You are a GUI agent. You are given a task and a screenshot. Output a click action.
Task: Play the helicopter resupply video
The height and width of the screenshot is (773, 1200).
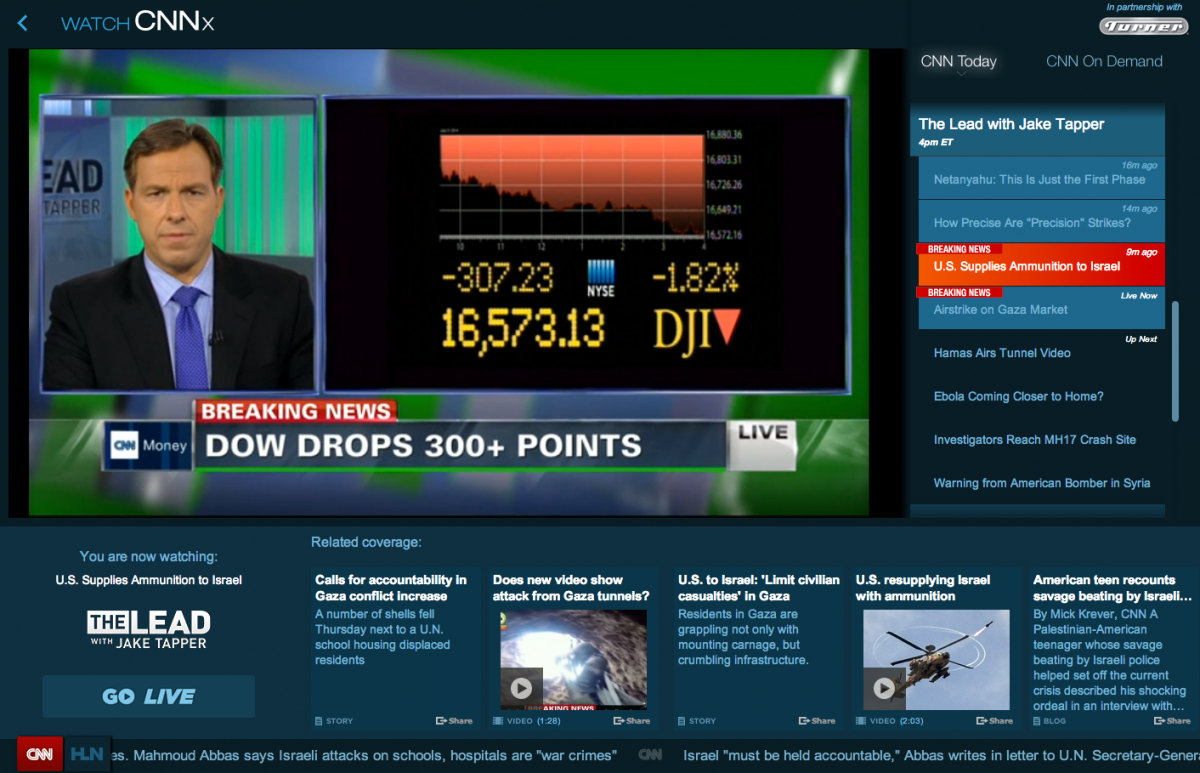tap(883, 688)
